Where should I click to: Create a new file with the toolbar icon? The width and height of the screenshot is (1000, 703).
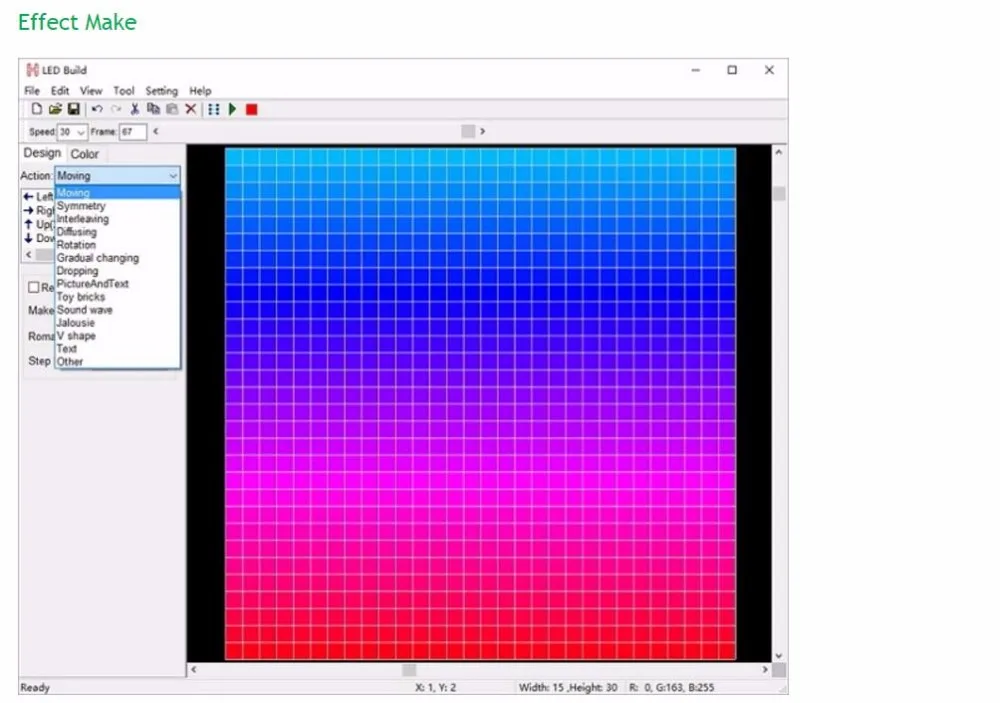tap(37, 109)
